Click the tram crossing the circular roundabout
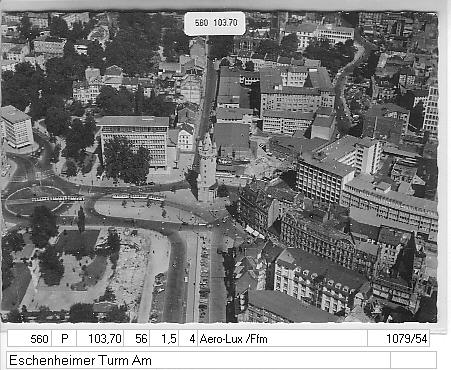Viewport: 451px width, 370px height. point(58,198)
